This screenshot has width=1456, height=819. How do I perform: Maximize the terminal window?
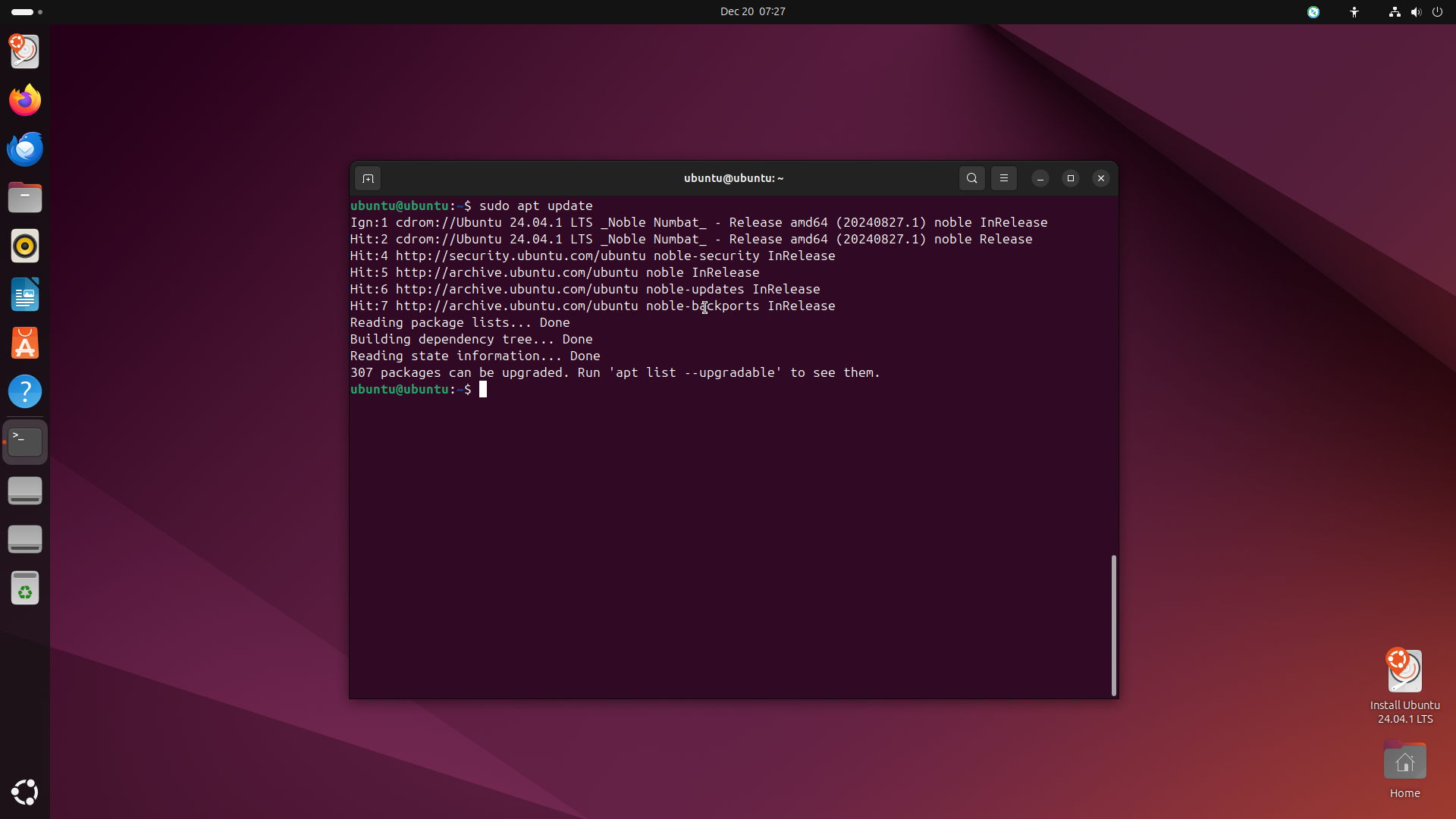click(x=1071, y=178)
